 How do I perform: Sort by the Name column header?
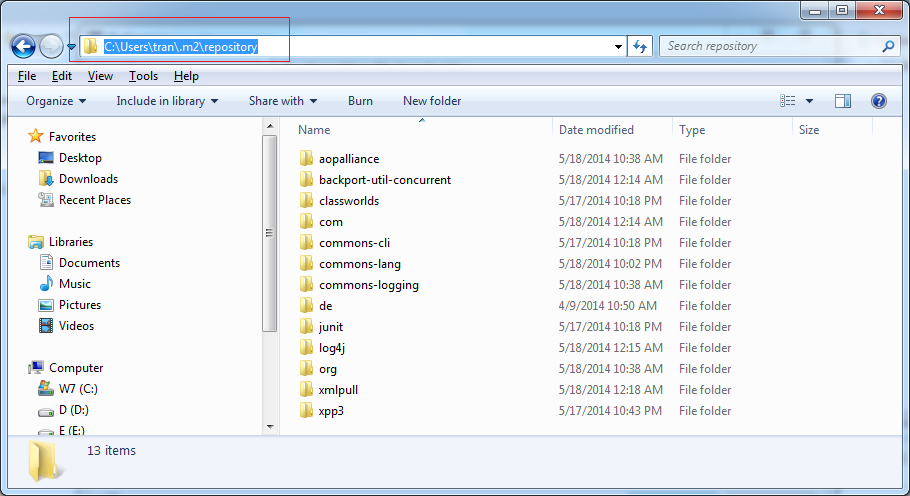(x=314, y=130)
